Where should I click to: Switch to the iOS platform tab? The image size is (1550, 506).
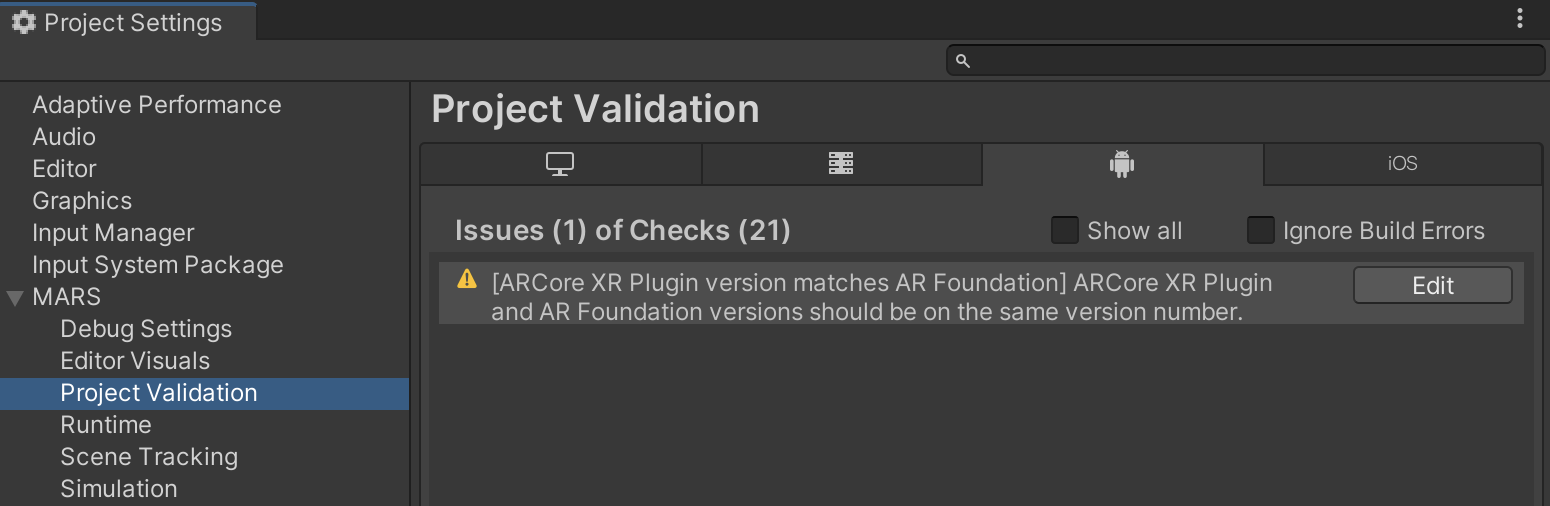1402,164
